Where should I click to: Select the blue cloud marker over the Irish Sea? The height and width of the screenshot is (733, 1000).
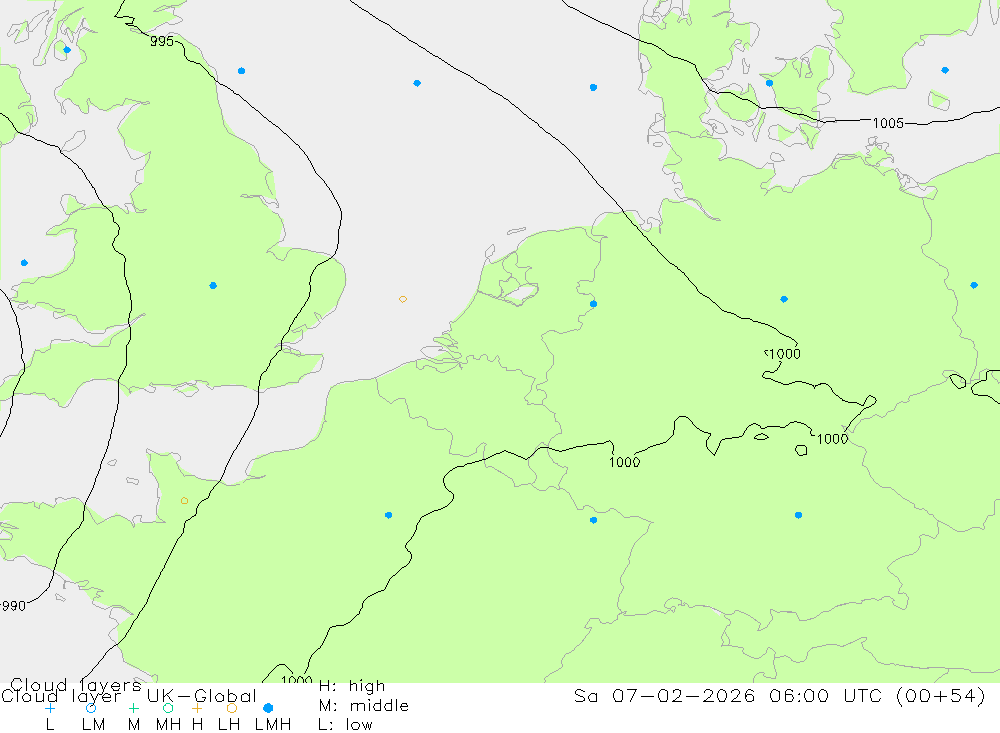coord(24,263)
